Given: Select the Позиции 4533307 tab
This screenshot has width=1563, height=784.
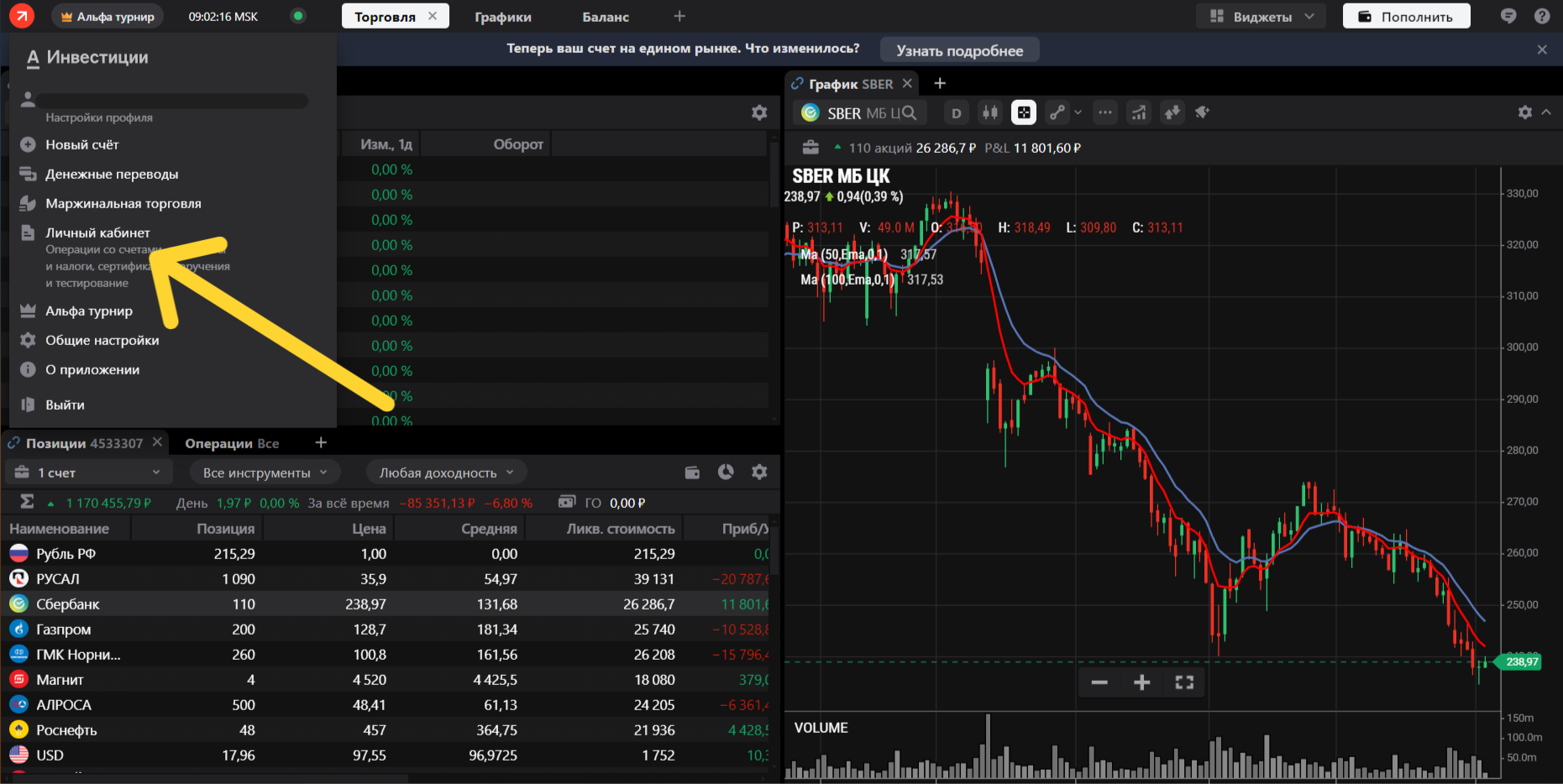Looking at the screenshot, I should pyautogui.click(x=84, y=443).
